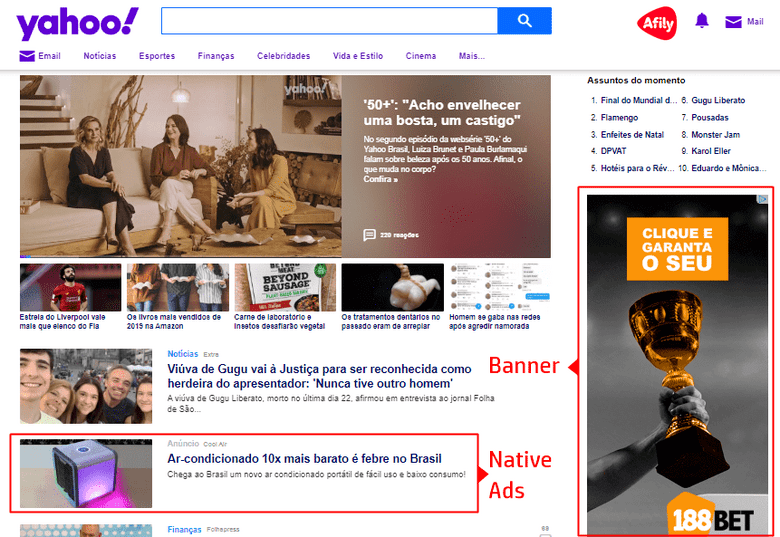
Task: Open trending topic Gugu Liberato
Action: tap(718, 100)
